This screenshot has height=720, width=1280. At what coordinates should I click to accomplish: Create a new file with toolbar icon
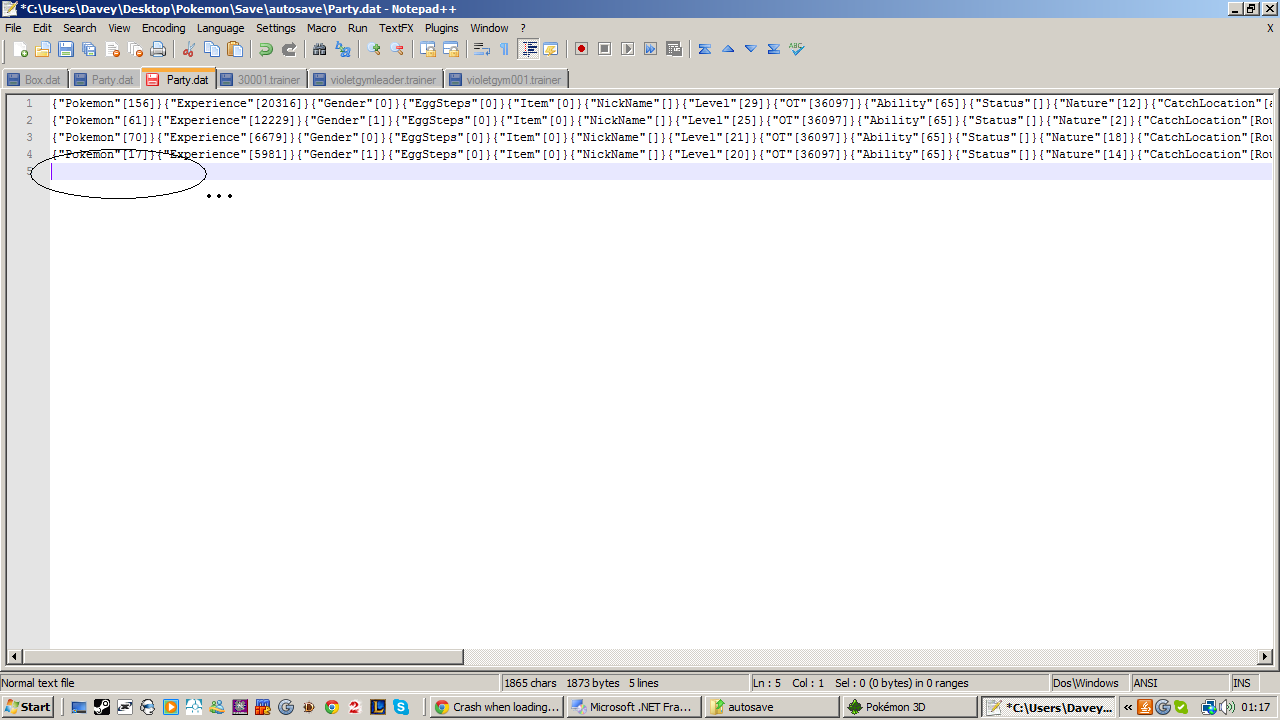[20, 49]
